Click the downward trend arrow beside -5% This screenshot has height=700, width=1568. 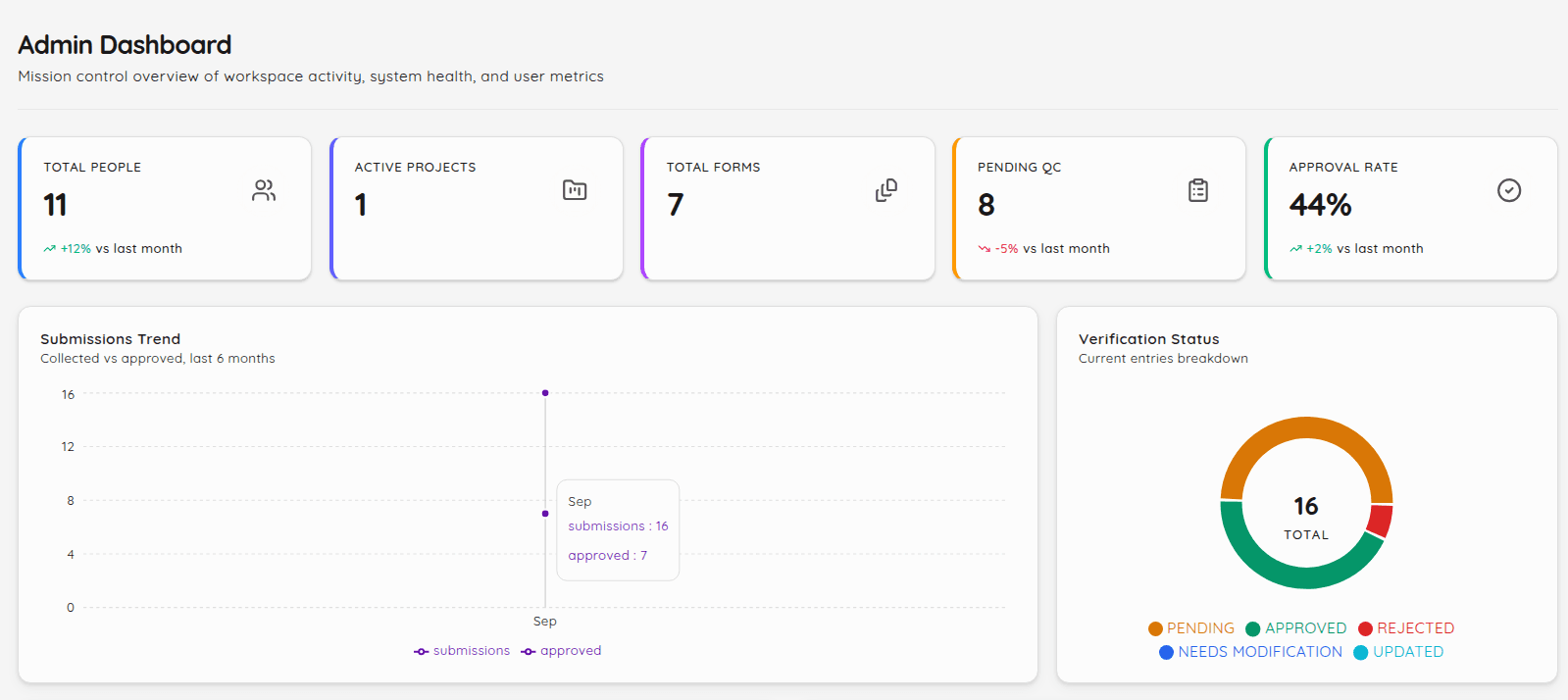pyautogui.click(x=984, y=249)
